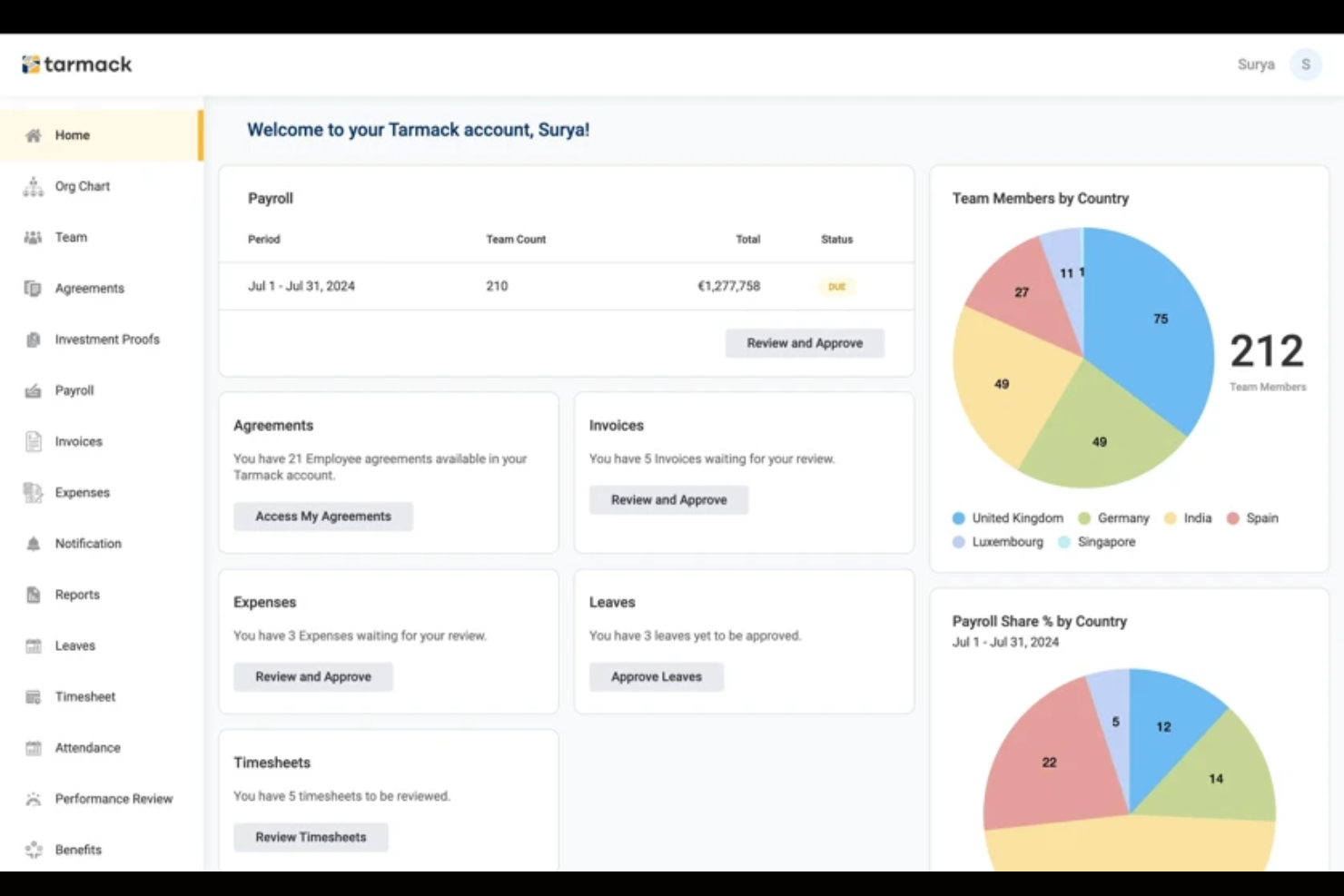
Task: Open the Attendance sidebar label
Action: [88, 748]
